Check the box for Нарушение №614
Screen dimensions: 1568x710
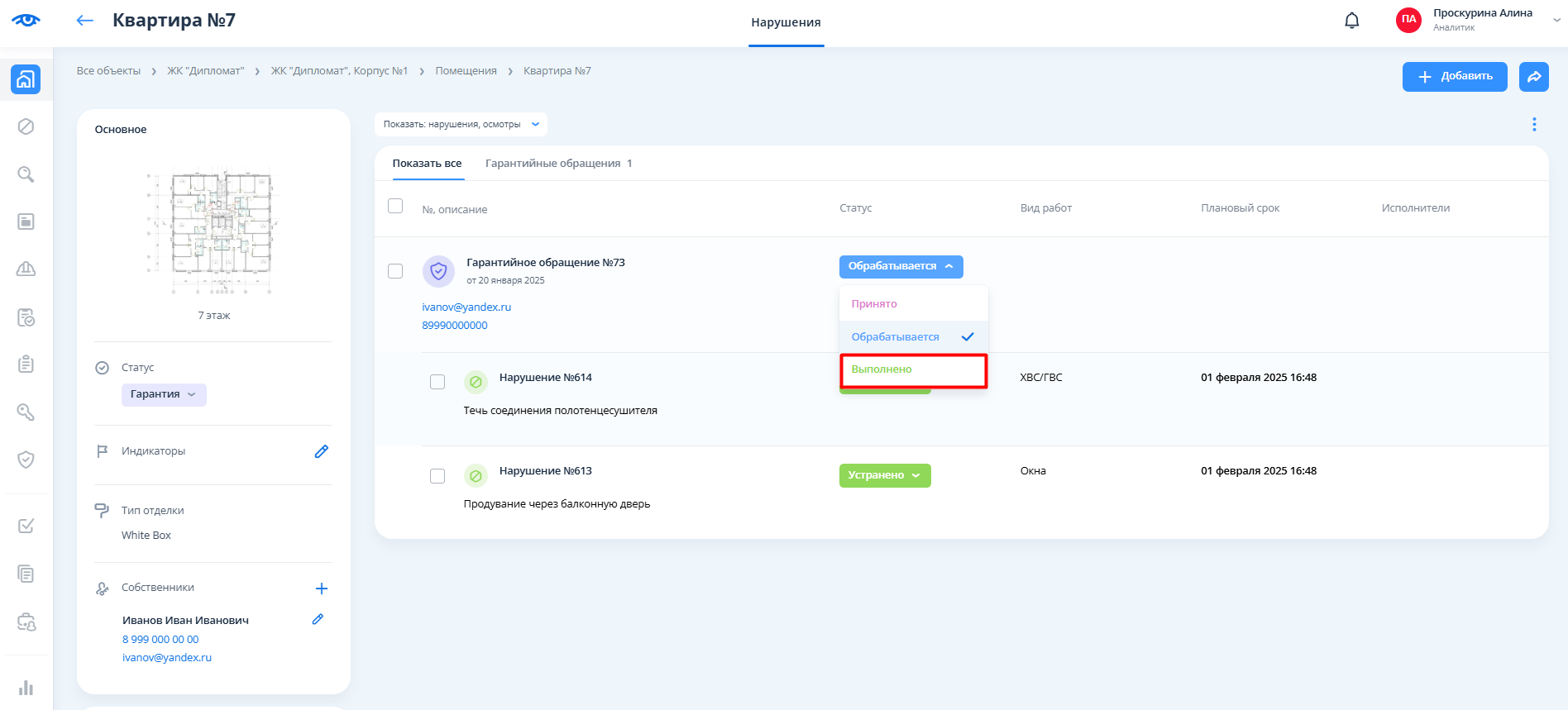click(x=437, y=382)
